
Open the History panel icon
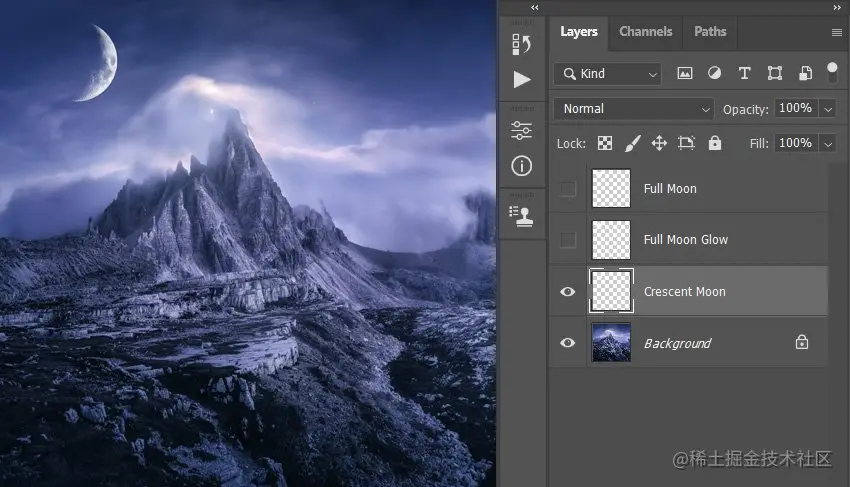[x=521, y=44]
